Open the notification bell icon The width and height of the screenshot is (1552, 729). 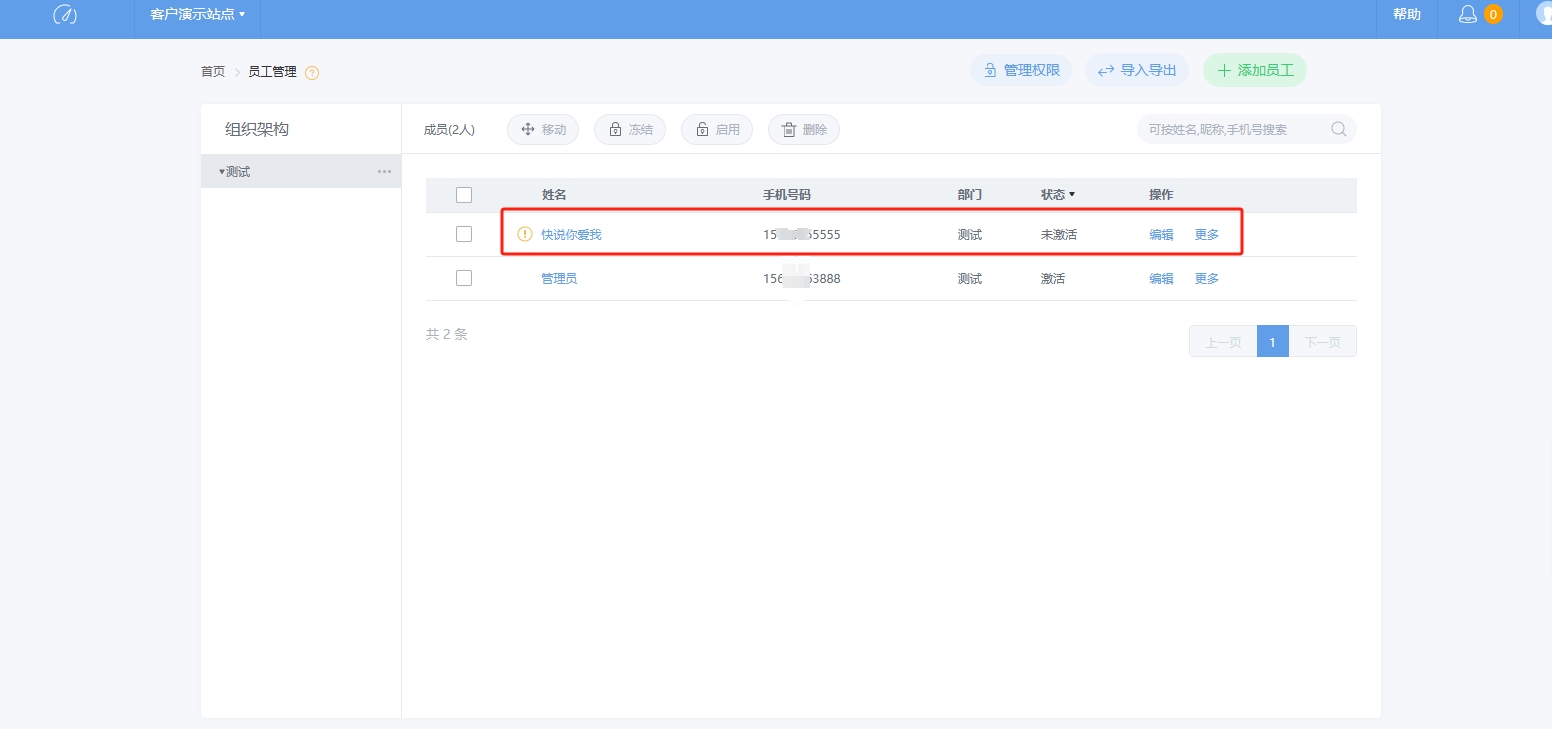[x=1468, y=15]
